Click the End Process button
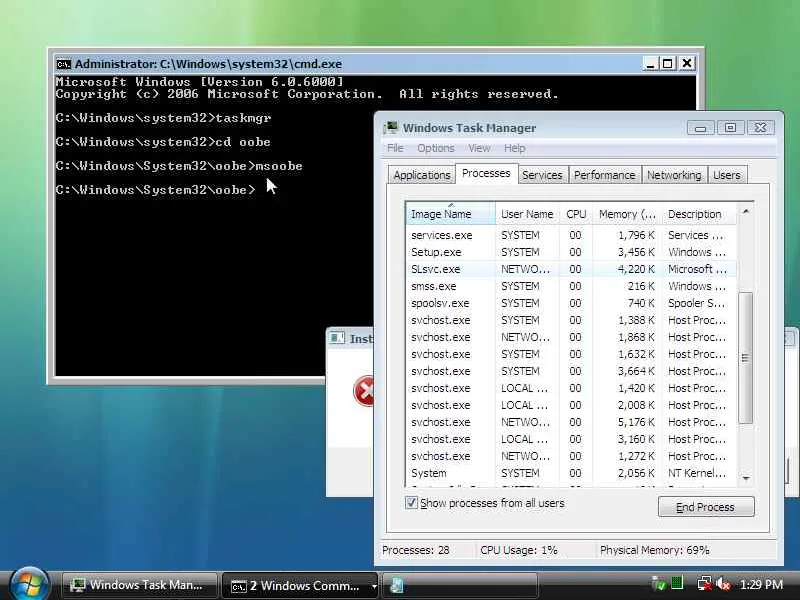Screen dimensions: 800x600 click(706, 507)
